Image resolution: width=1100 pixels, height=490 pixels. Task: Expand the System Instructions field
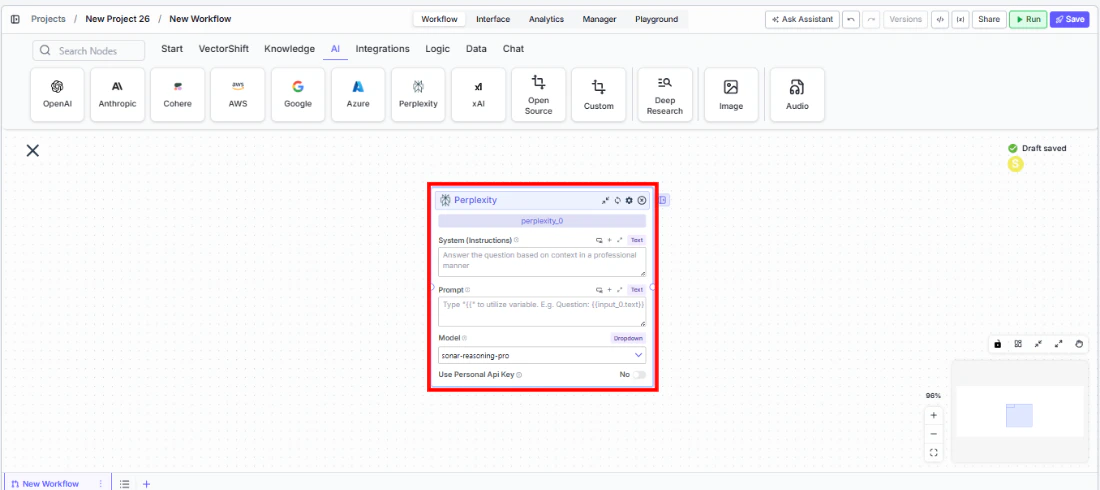click(x=619, y=240)
